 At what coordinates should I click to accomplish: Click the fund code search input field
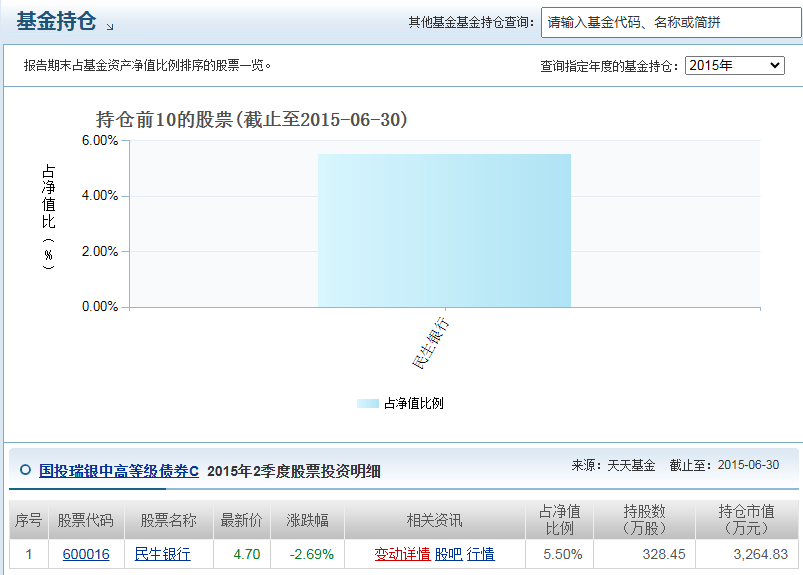[671, 23]
